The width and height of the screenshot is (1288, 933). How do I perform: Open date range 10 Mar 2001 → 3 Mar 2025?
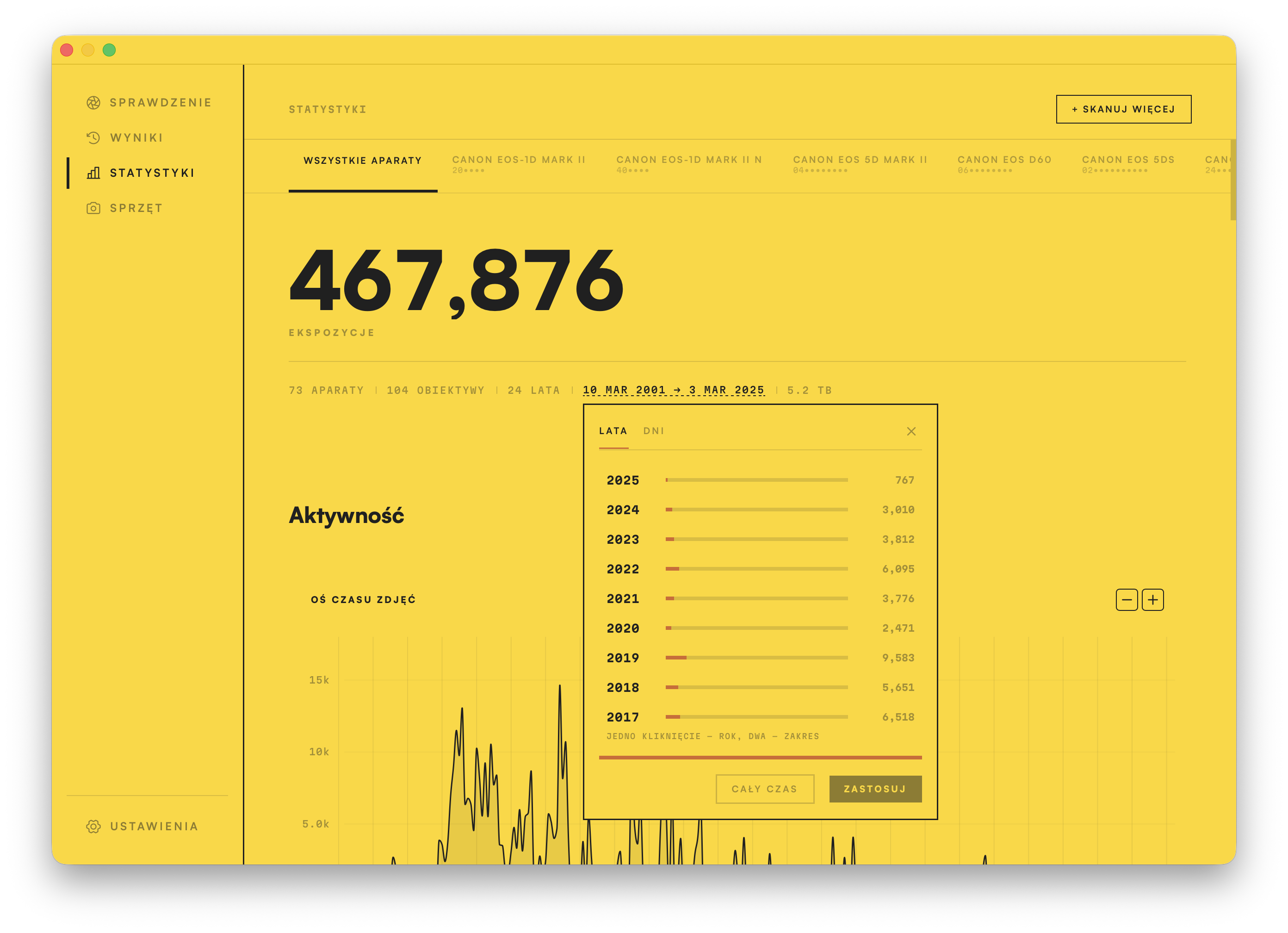click(674, 390)
